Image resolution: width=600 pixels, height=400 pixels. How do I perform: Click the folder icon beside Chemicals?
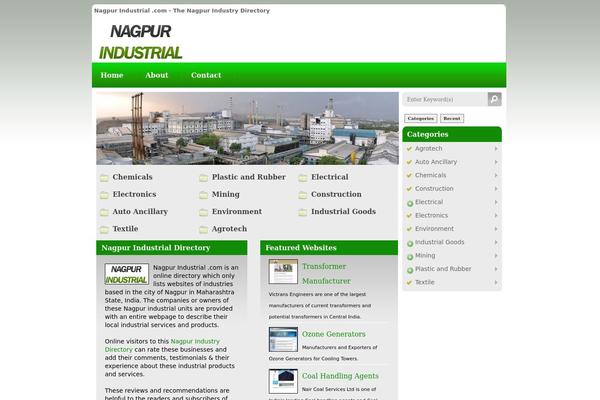click(x=104, y=178)
